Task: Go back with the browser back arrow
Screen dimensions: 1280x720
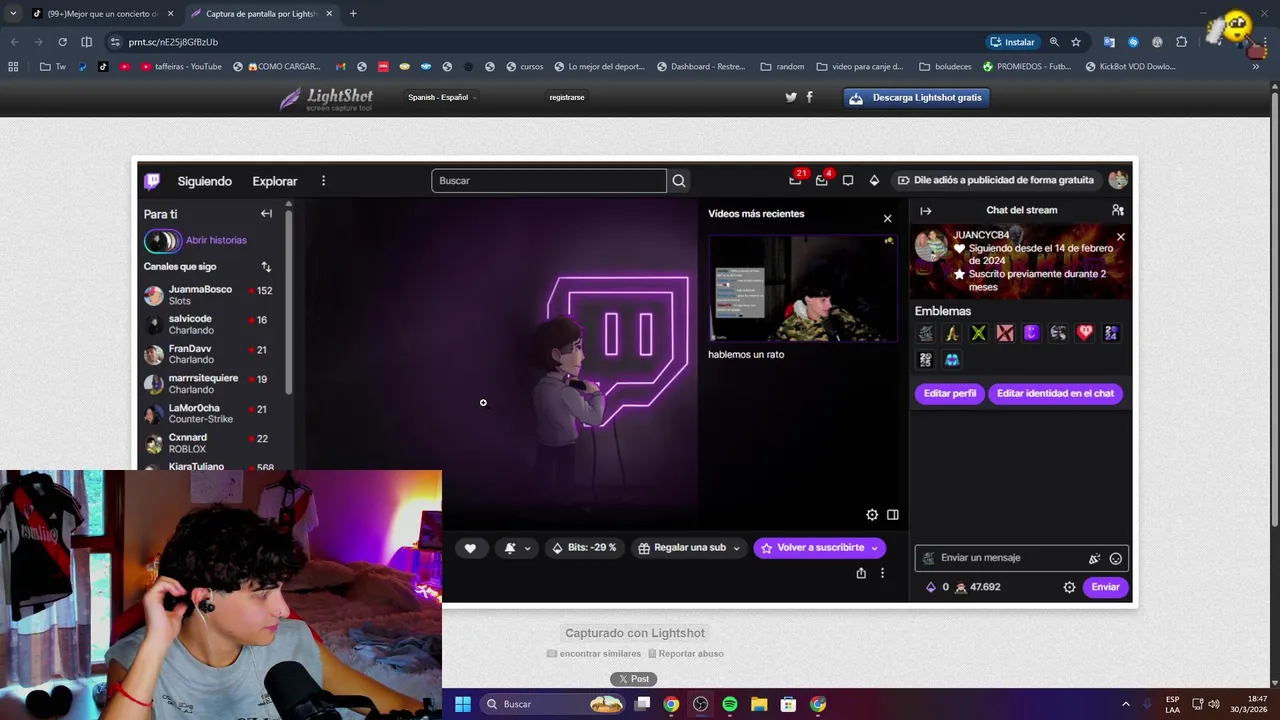Action: click(x=14, y=42)
